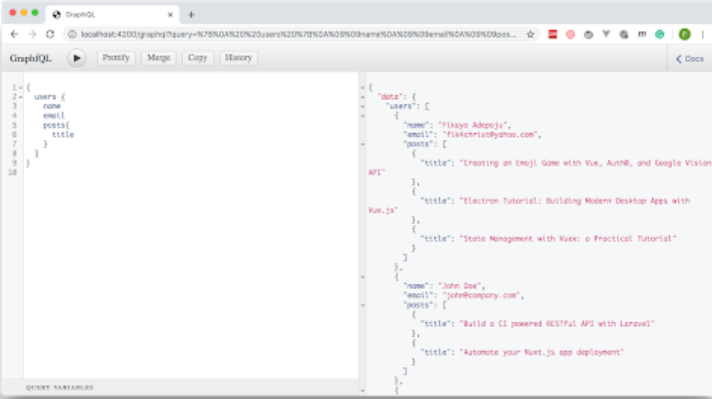Go back in browser history
The width and height of the screenshot is (712, 399).
click(15, 34)
